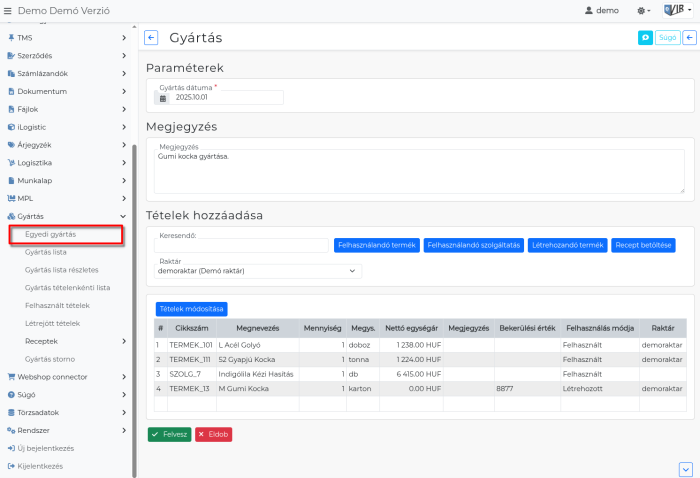Toggle the hamburger sidebar menu
Screen dimensions: 700x478
pyautogui.click(x=9, y=10)
